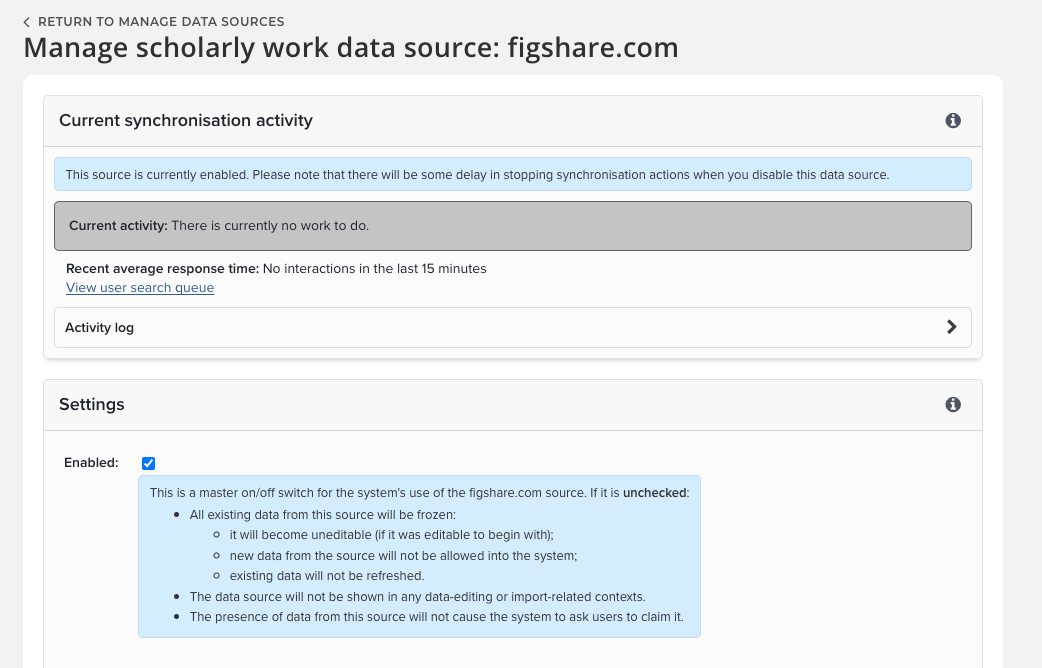
Task: Click the Enabled label text
Action: coord(91,463)
